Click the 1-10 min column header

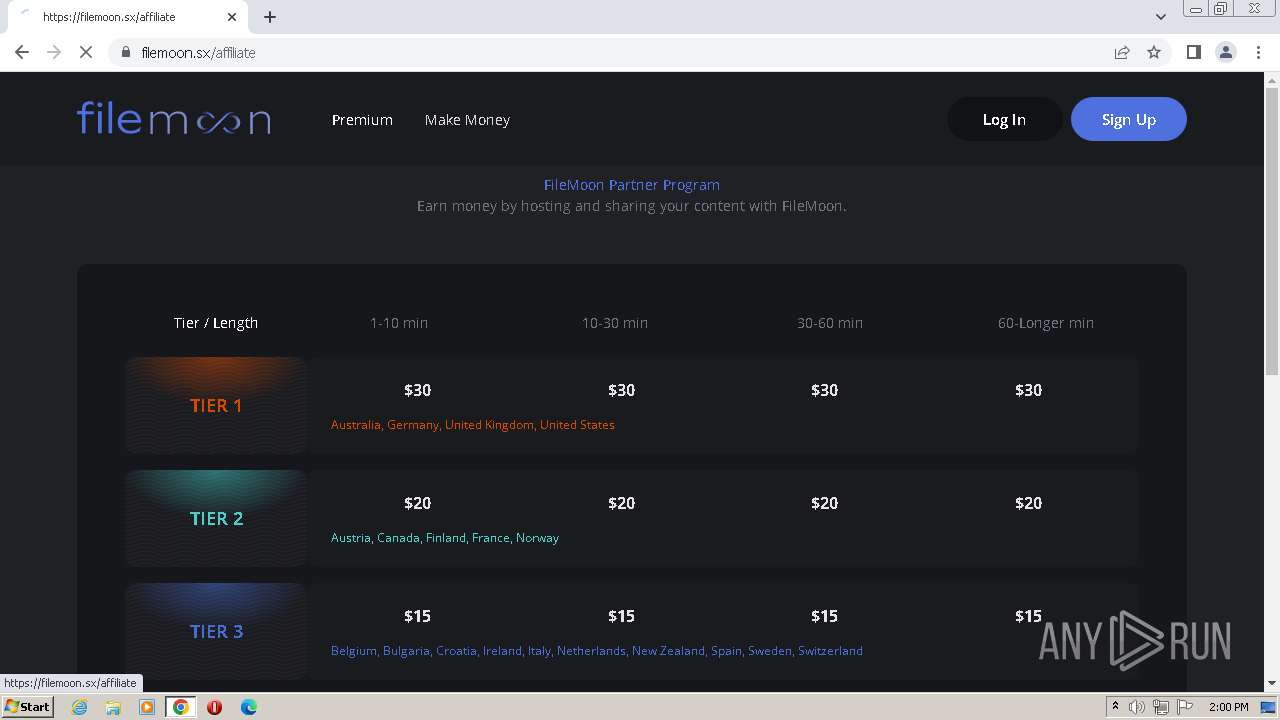coord(399,323)
